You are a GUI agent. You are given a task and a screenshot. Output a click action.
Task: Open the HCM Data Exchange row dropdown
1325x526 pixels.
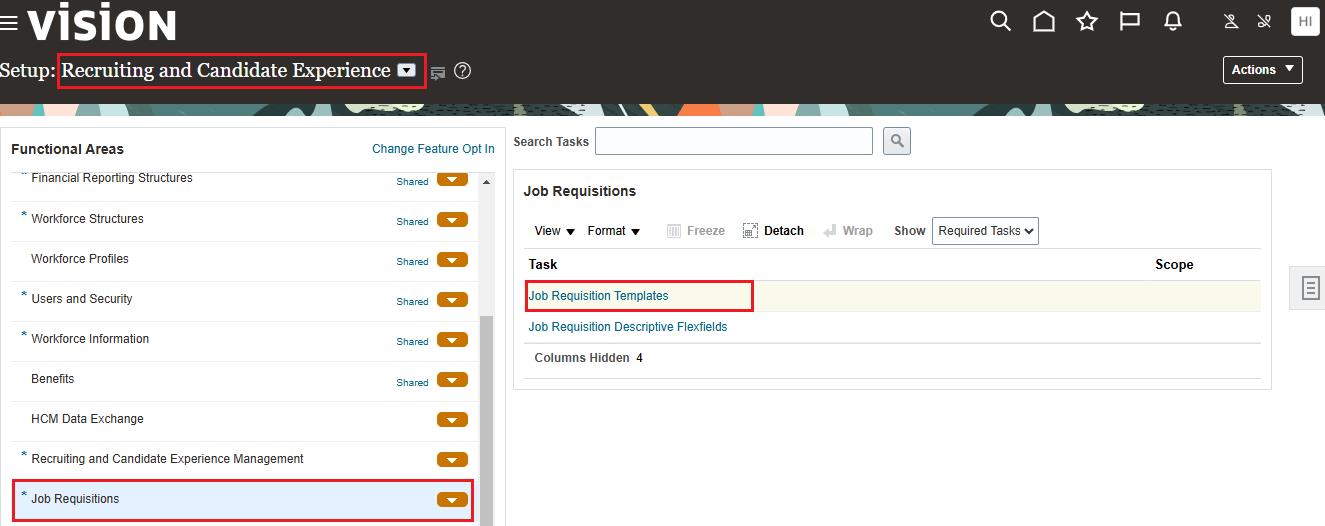tap(452, 420)
